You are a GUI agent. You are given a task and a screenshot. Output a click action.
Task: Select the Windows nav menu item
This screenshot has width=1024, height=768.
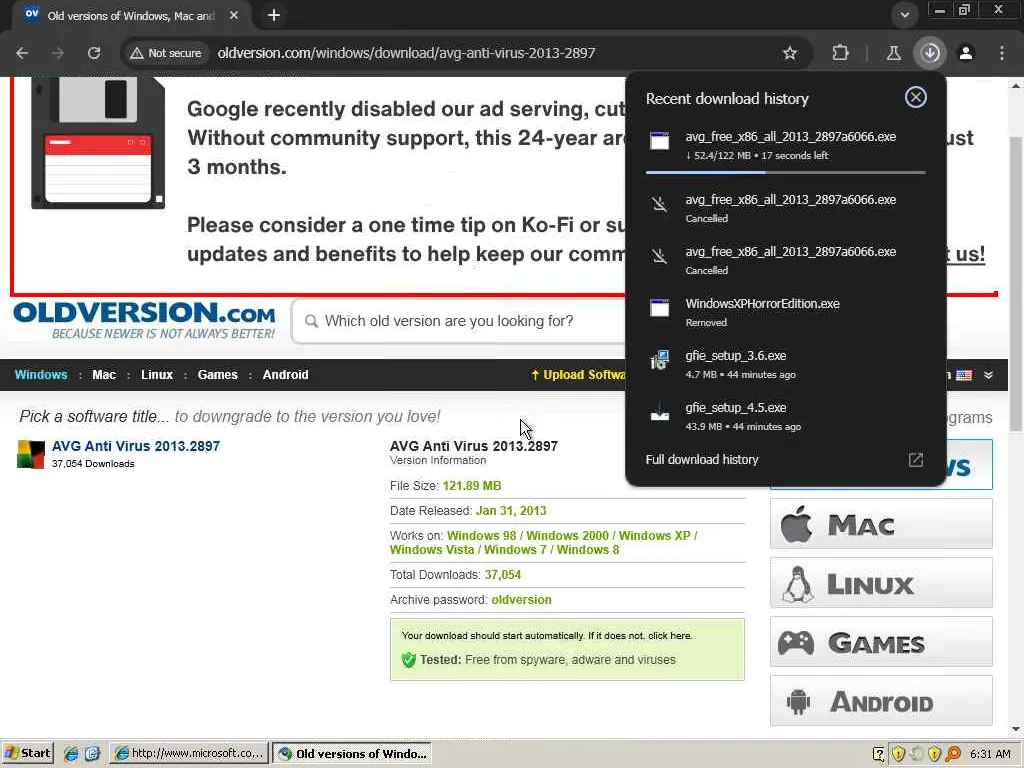tap(41, 375)
